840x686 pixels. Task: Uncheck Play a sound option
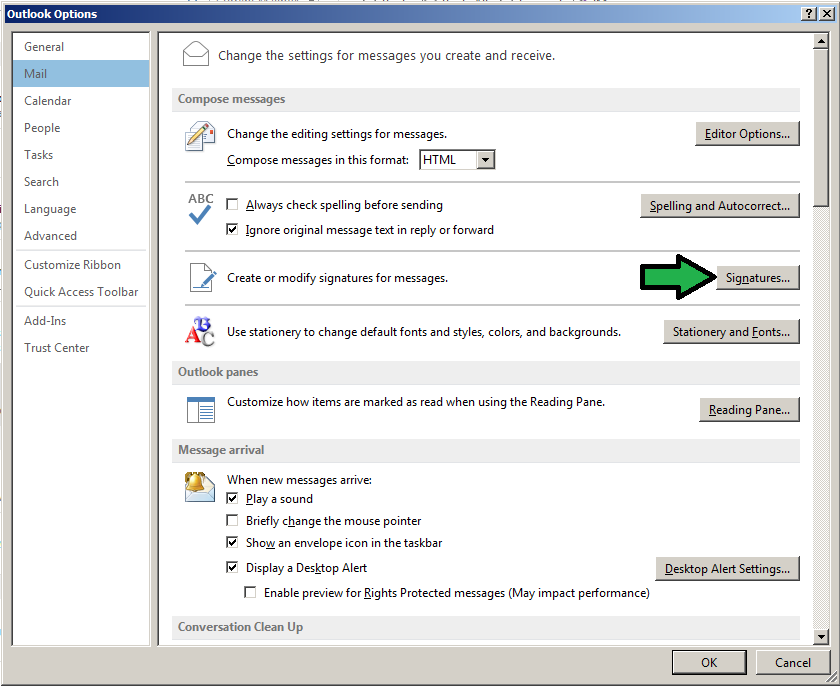pos(233,499)
